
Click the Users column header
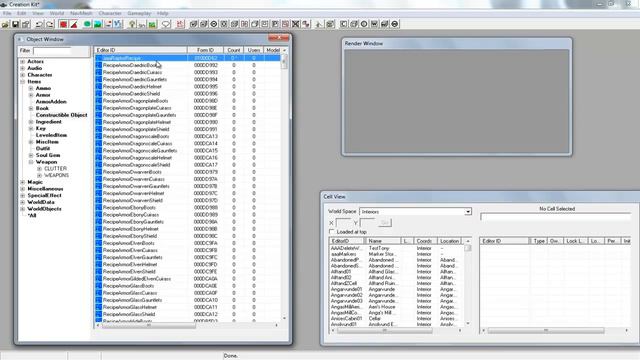tap(254, 50)
